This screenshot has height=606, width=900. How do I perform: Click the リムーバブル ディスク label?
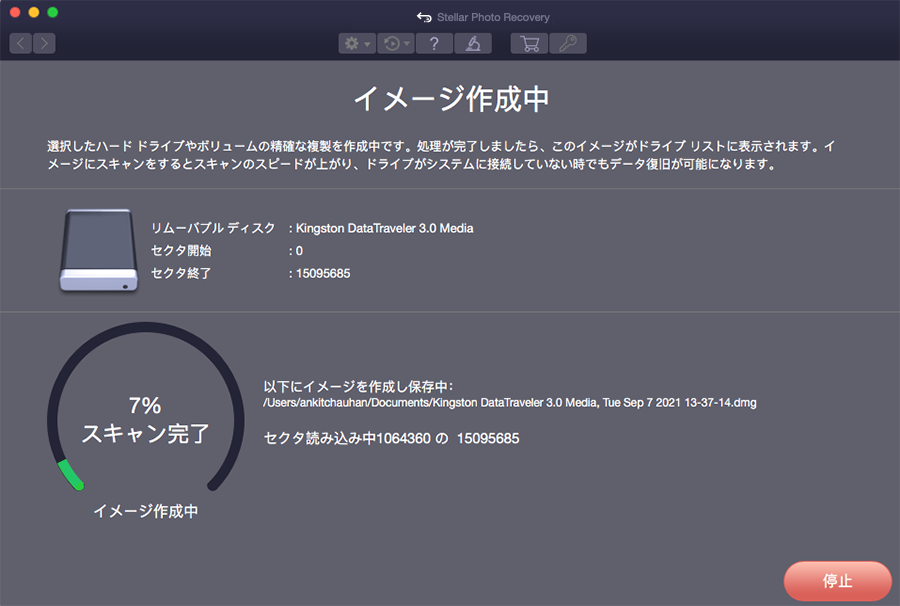213,228
